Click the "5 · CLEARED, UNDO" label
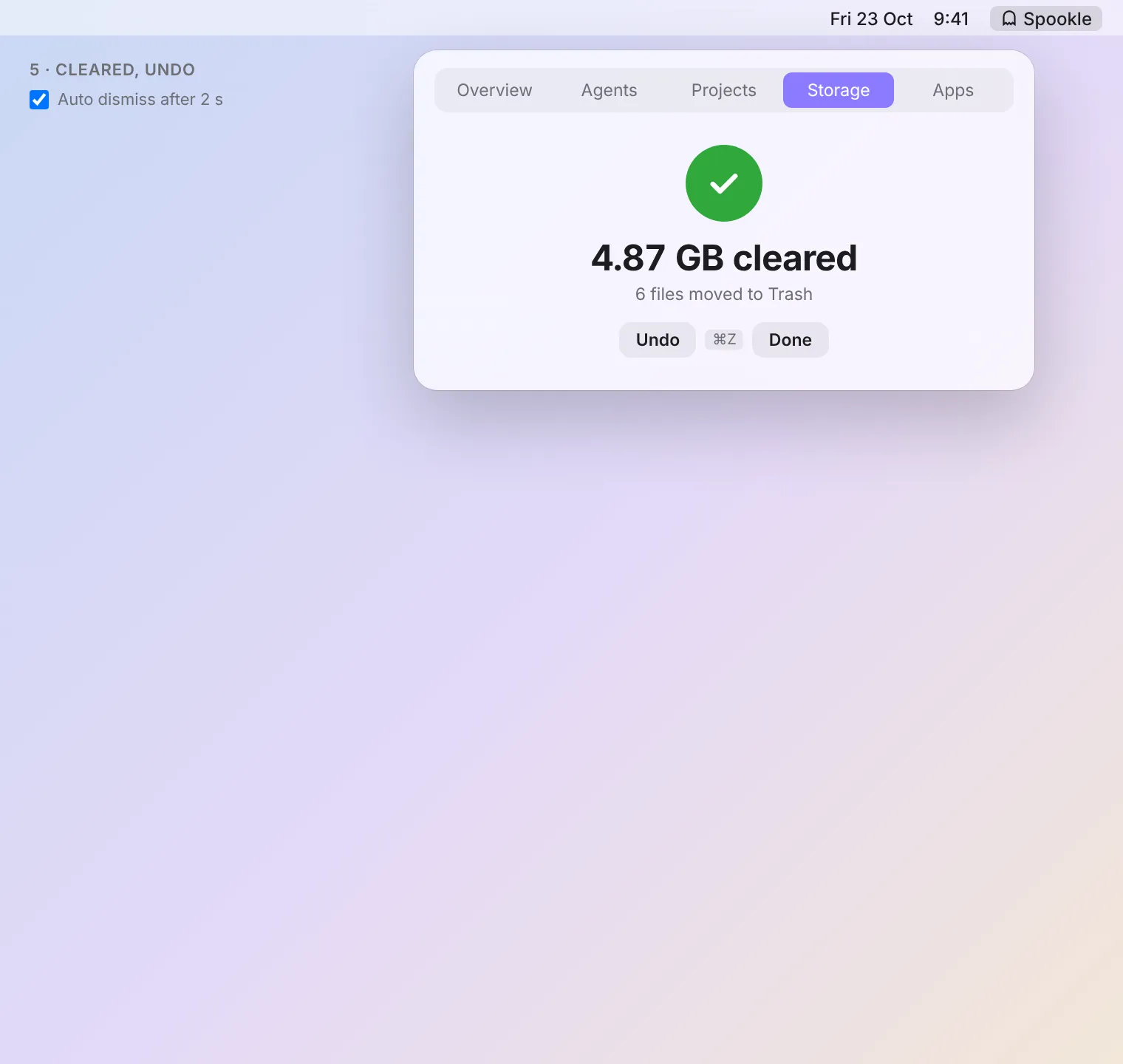1123x1064 pixels. [x=112, y=69]
